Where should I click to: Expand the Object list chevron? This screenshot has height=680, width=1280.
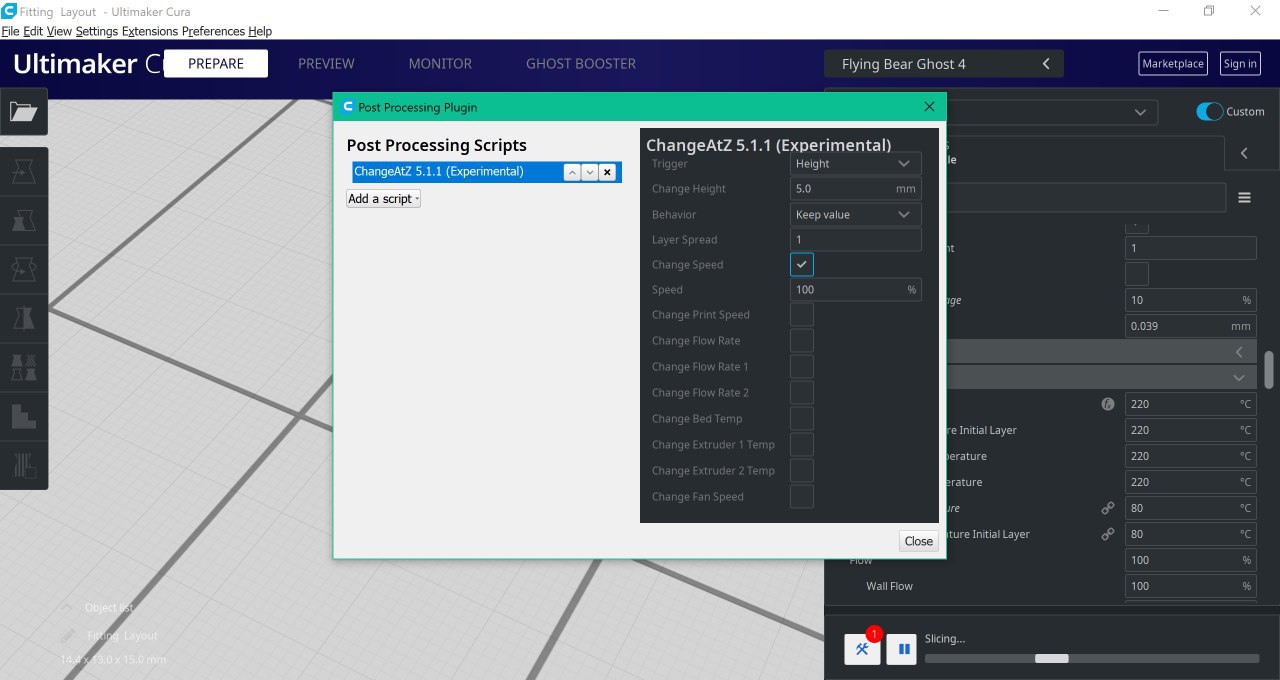[x=67, y=608]
